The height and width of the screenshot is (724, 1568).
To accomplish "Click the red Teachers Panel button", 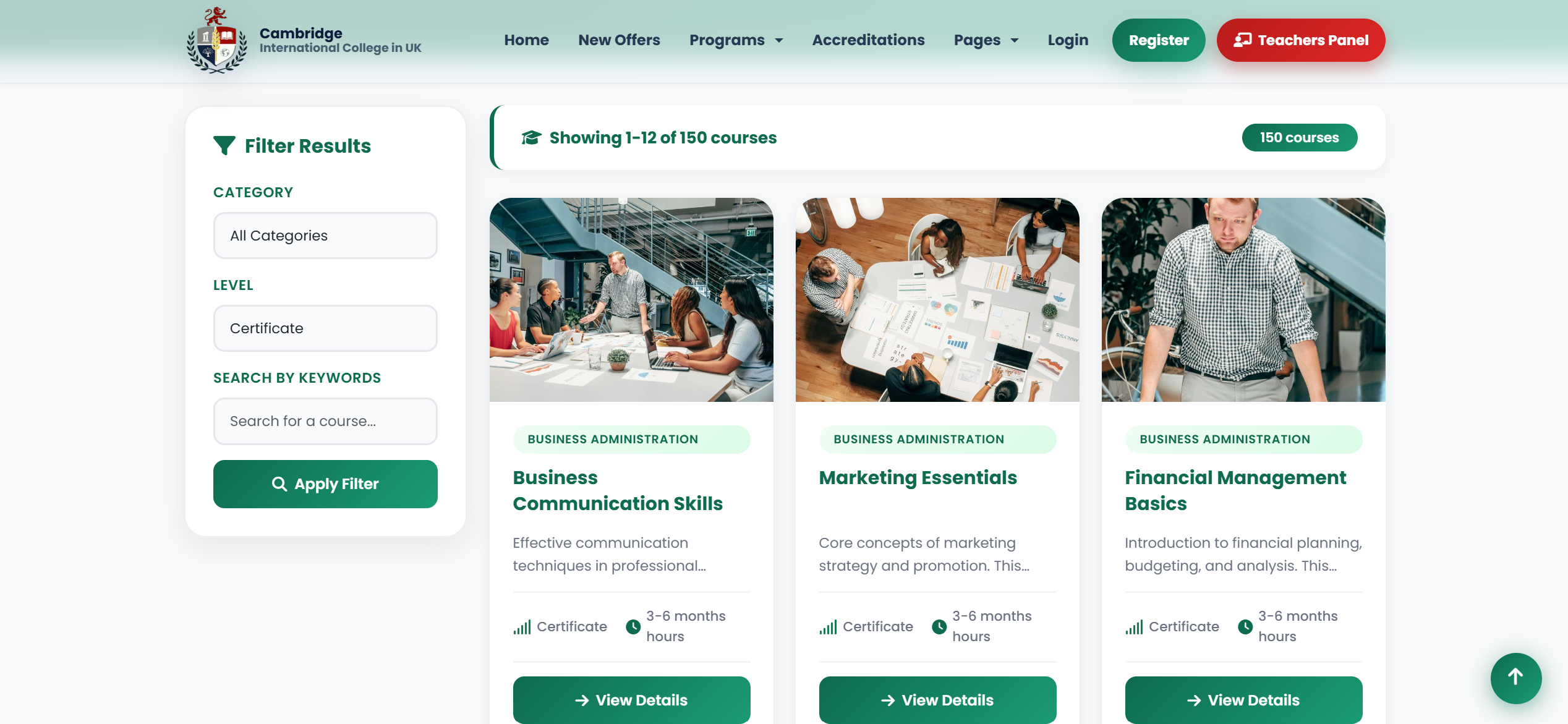I will [1301, 40].
